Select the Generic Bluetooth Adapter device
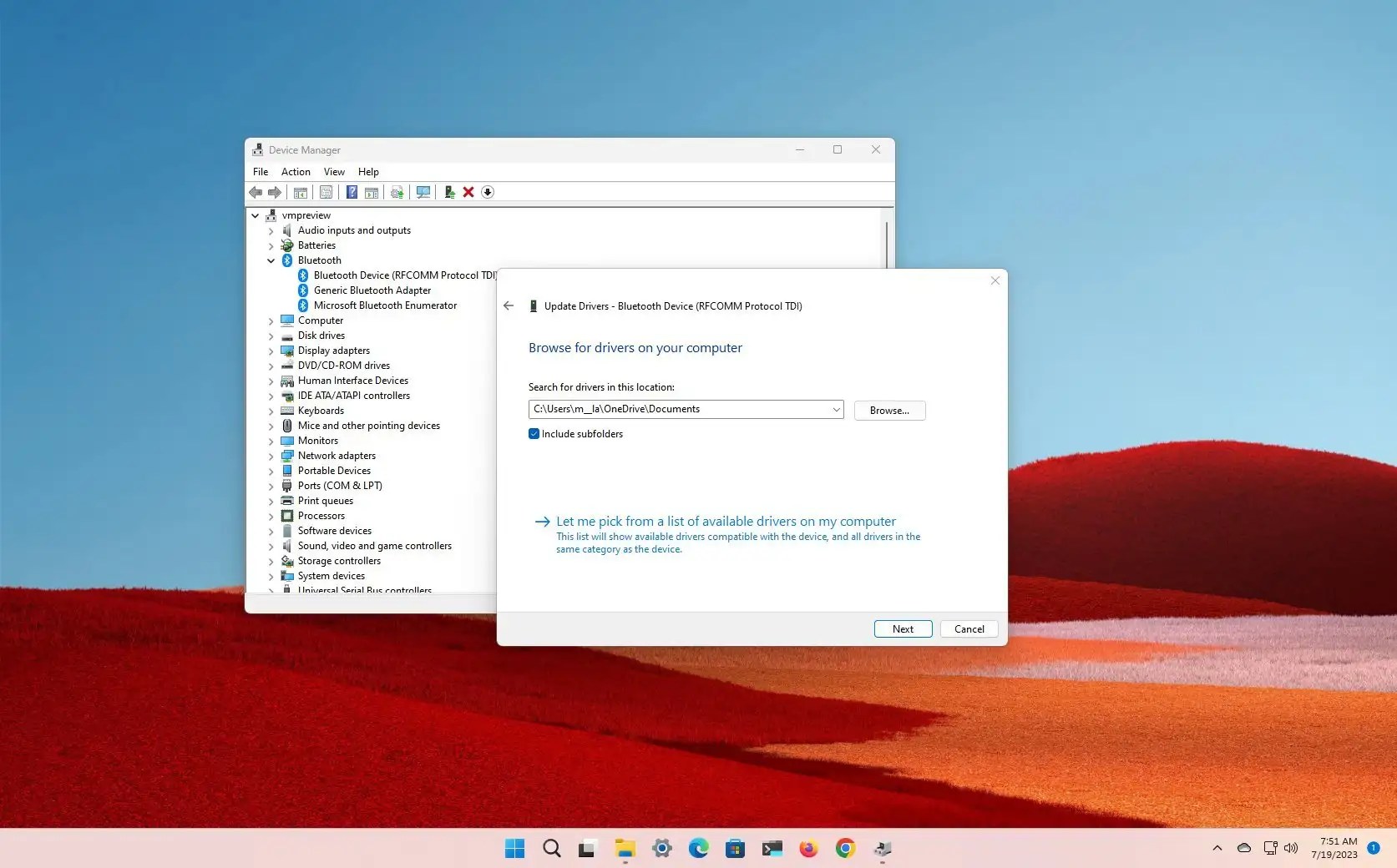 tap(372, 290)
